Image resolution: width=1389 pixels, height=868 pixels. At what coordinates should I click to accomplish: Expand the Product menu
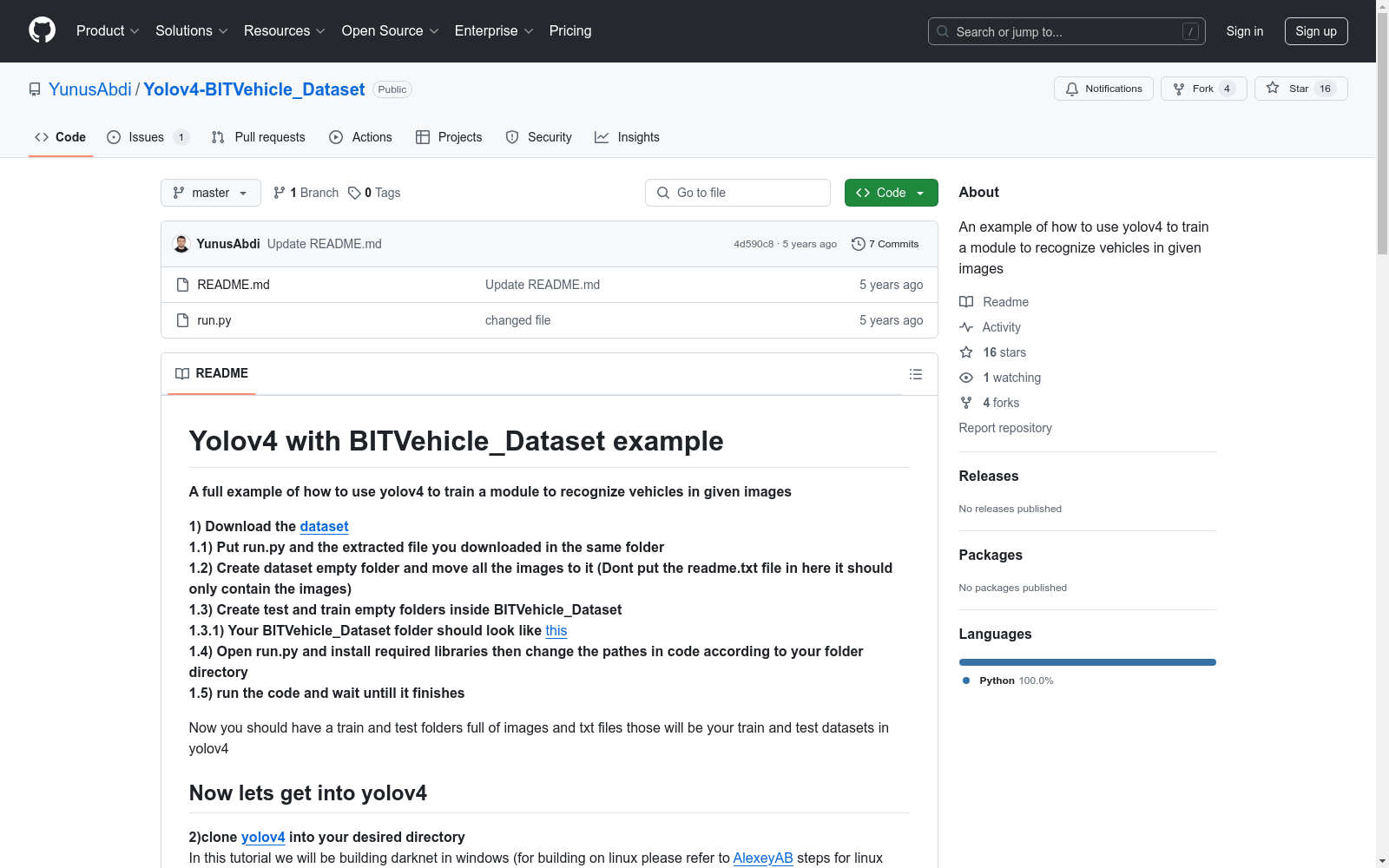click(x=108, y=31)
